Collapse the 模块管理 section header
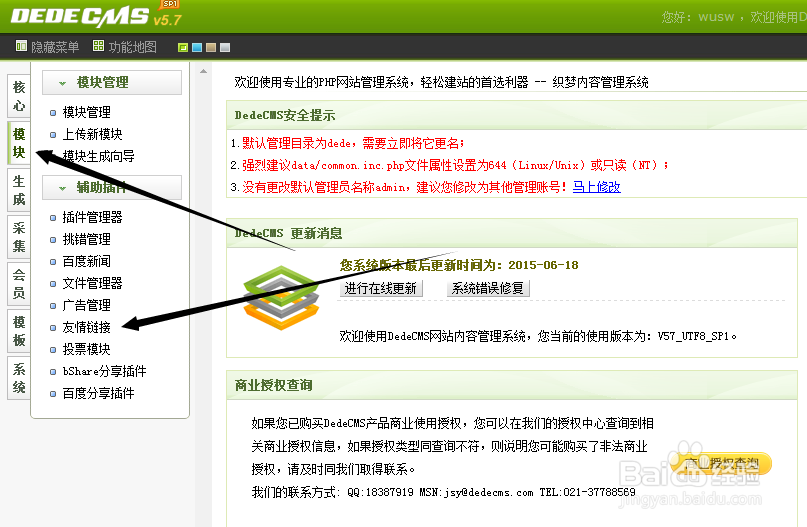The width and height of the screenshot is (807, 527). (x=112, y=82)
